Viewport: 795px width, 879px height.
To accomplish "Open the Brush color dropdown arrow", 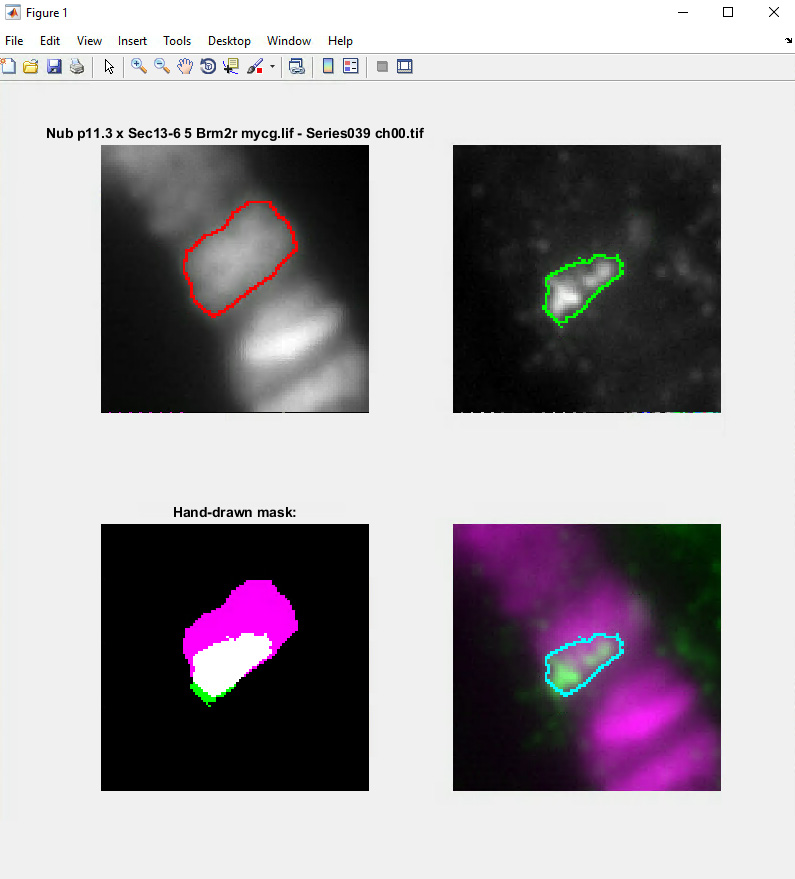I will (x=272, y=67).
